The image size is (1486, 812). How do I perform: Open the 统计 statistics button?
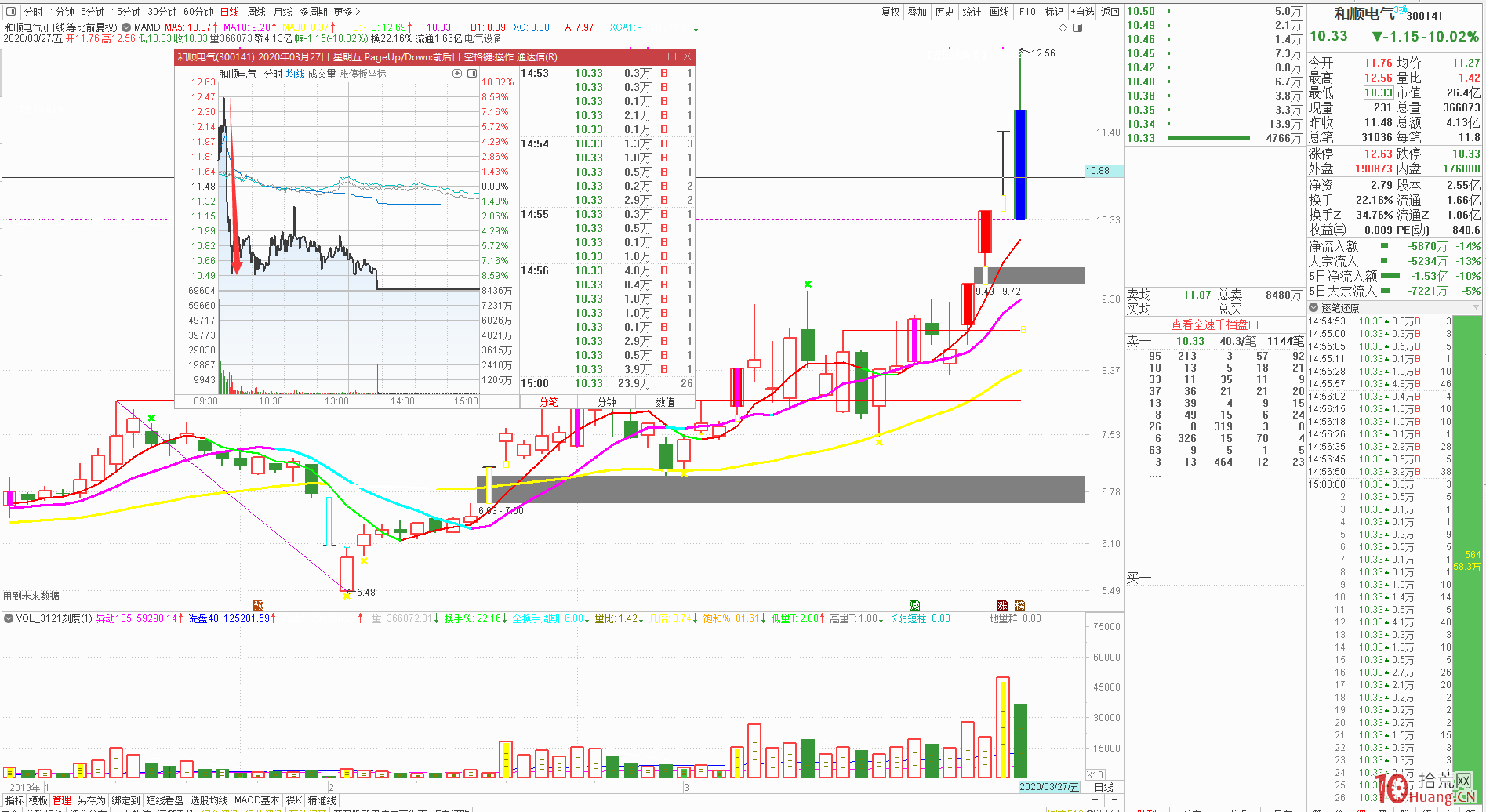(972, 12)
